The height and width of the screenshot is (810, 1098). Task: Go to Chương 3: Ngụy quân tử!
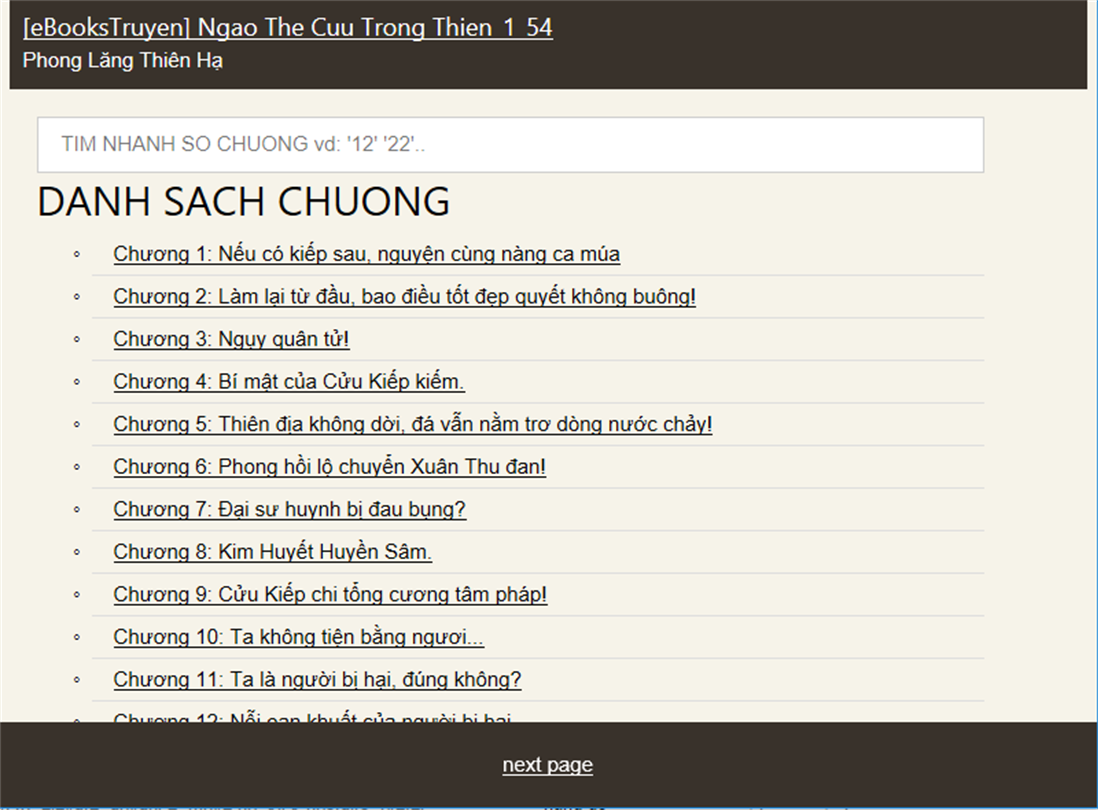tap(231, 339)
